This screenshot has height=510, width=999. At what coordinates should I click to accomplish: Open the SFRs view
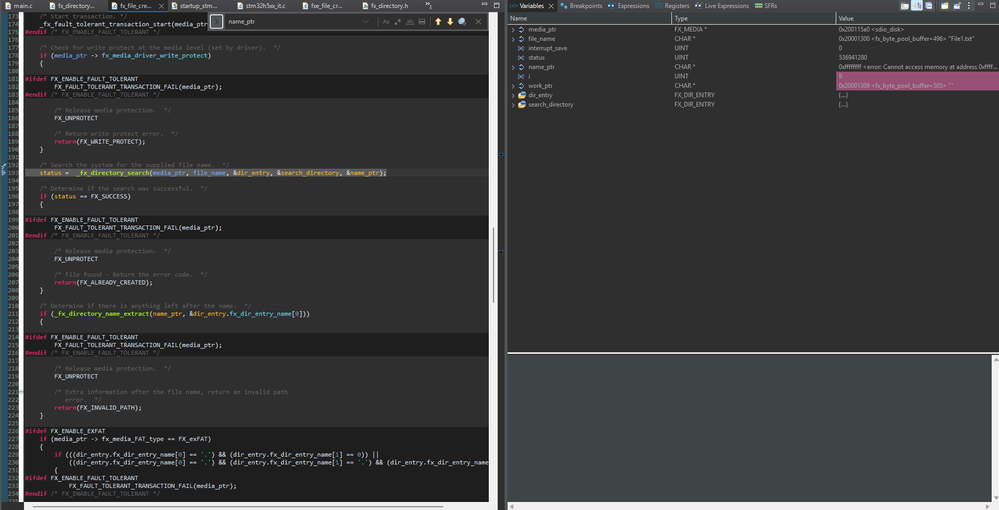coord(766,6)
